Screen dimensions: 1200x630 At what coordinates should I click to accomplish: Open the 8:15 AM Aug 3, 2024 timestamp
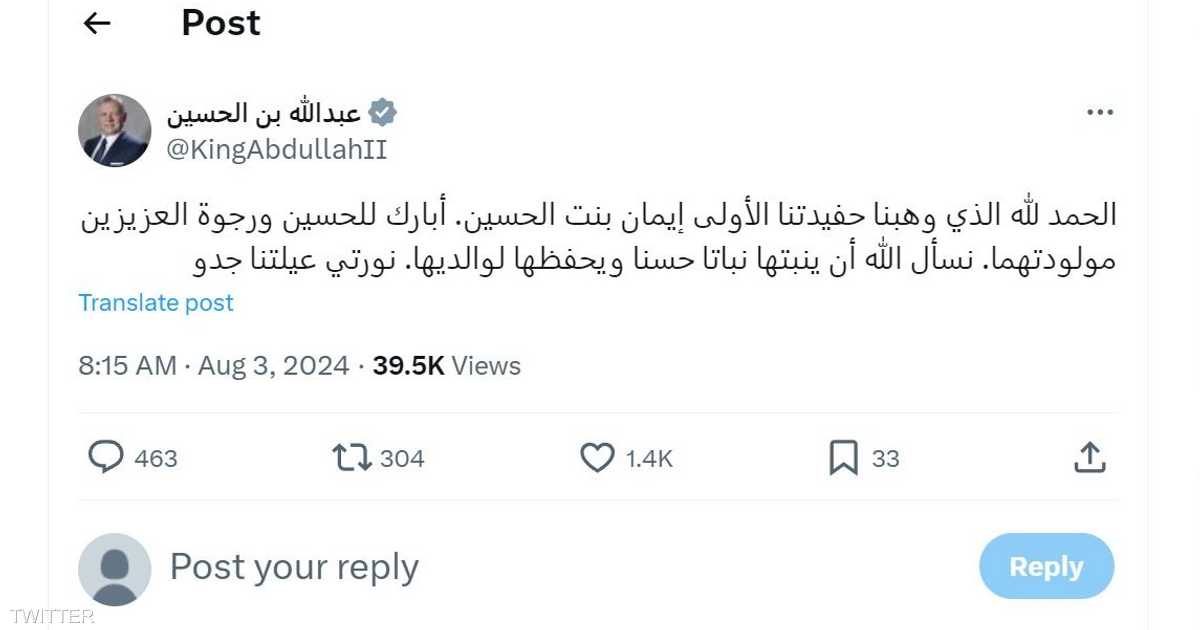click(x=214, y=366)
